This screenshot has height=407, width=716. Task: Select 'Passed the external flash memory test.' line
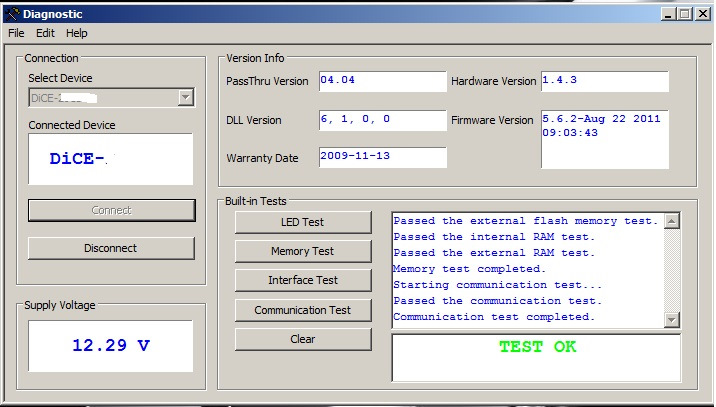[526, 221]
